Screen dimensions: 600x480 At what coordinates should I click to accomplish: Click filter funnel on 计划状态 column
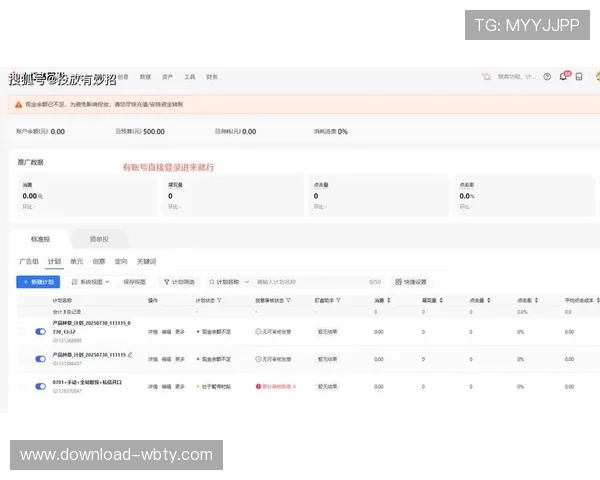pos(219,300)
